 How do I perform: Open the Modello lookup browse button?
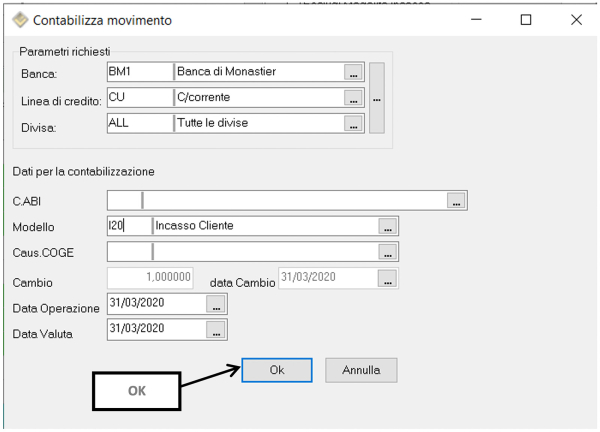tap(388, 226)
